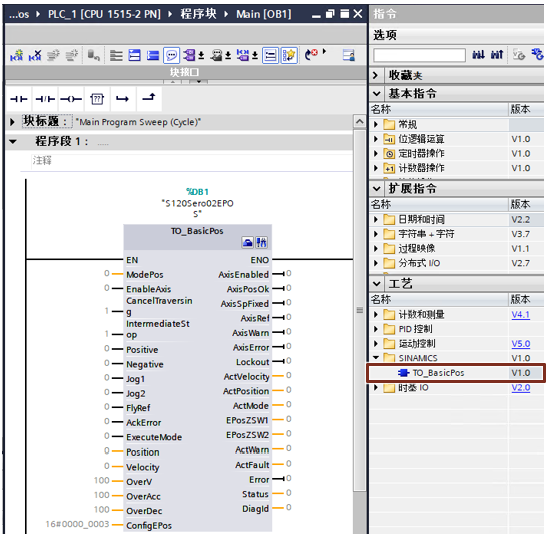Collapse the 基本指令 section
The image size is (547, 543).
[x=376, y=93]
